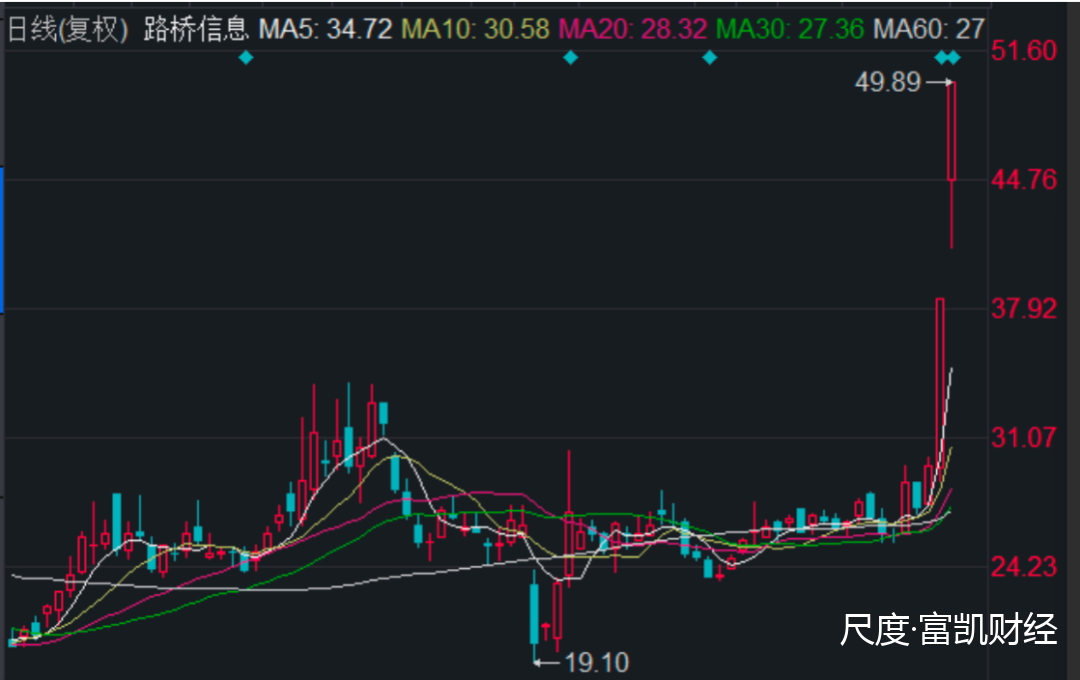Viewport: 1080px width, 680px height.
Task: Select the MA5: 34.72 indicator label
Action: 325,30
